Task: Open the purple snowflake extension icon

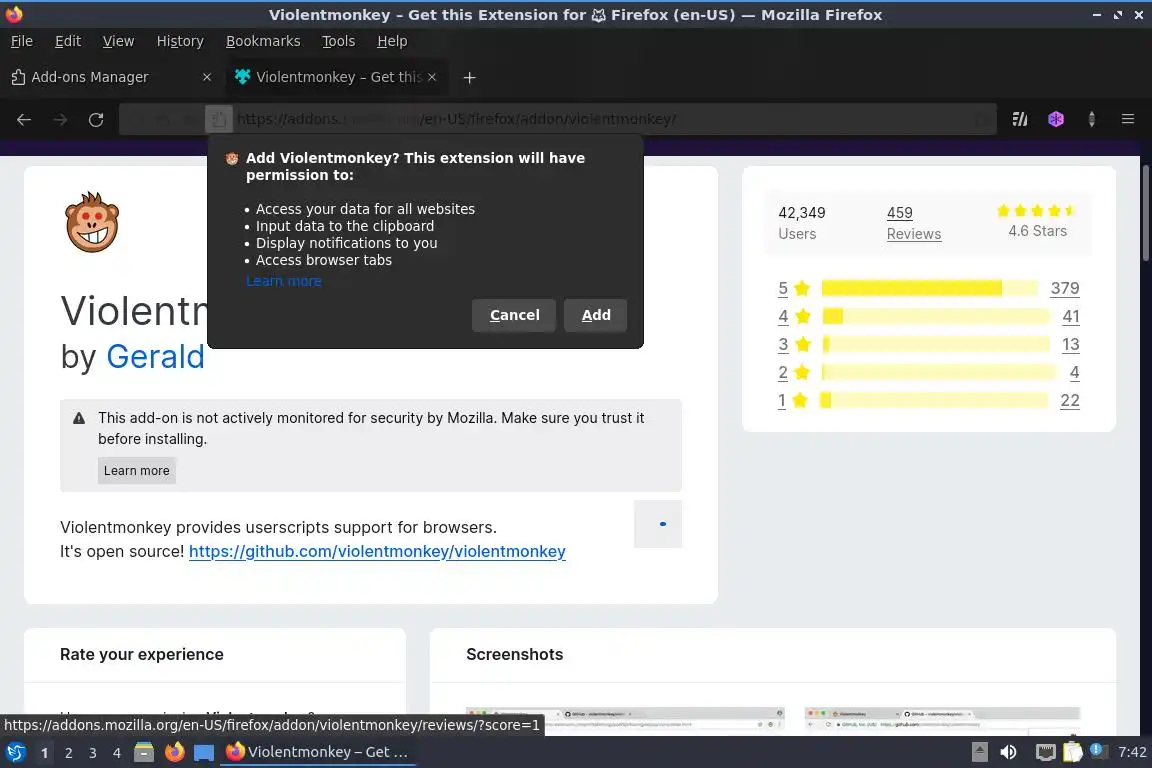Action: coord(1056,119)
